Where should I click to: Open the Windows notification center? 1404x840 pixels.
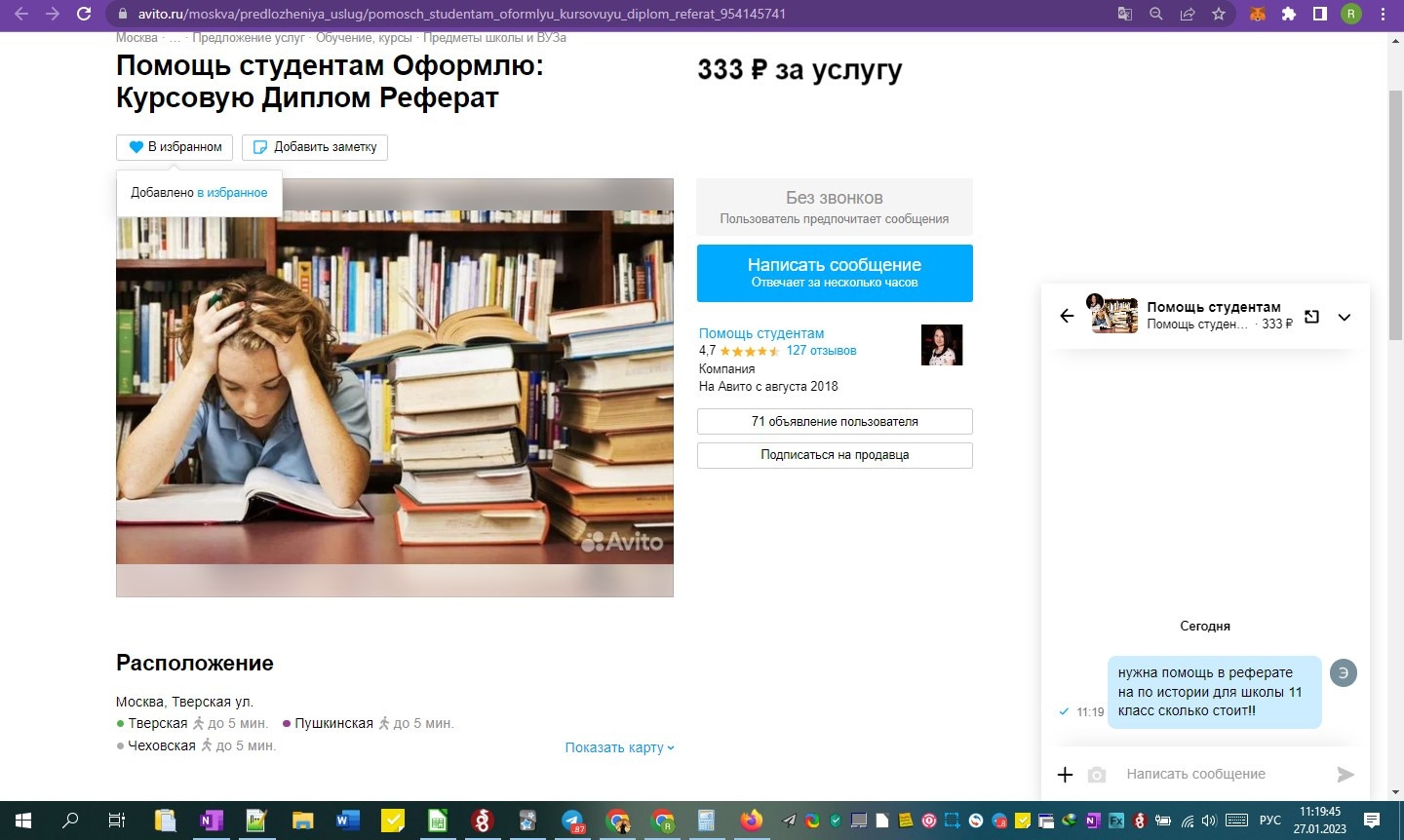pyautogui.click(x=1372, y=821)
